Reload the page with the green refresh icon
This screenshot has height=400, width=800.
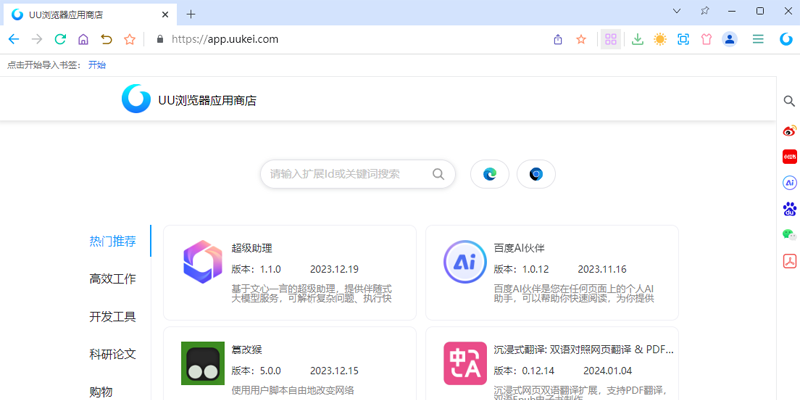click(x=60, y=39)
